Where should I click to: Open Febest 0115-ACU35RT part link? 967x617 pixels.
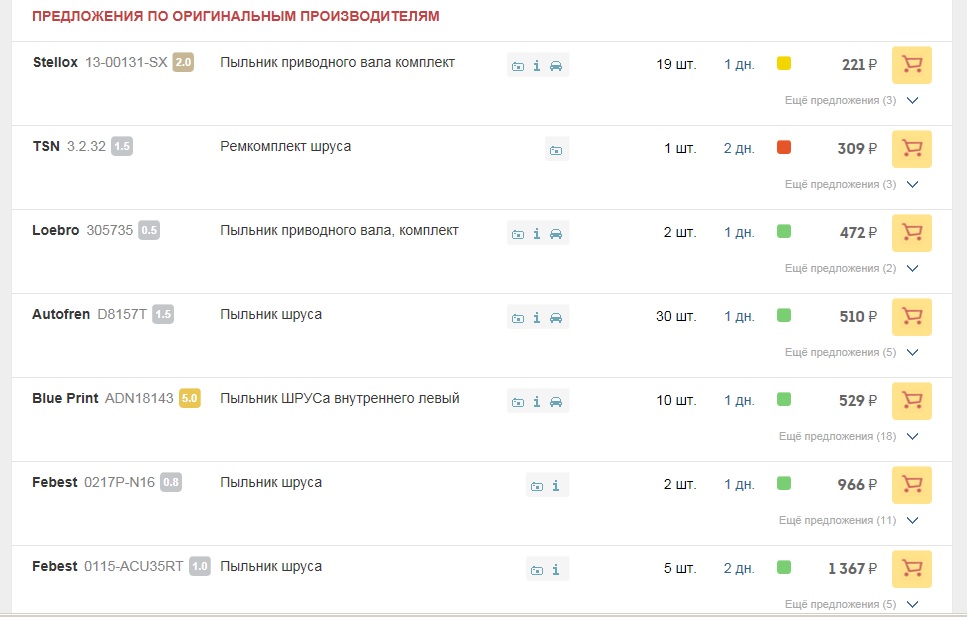click(133, 566)
